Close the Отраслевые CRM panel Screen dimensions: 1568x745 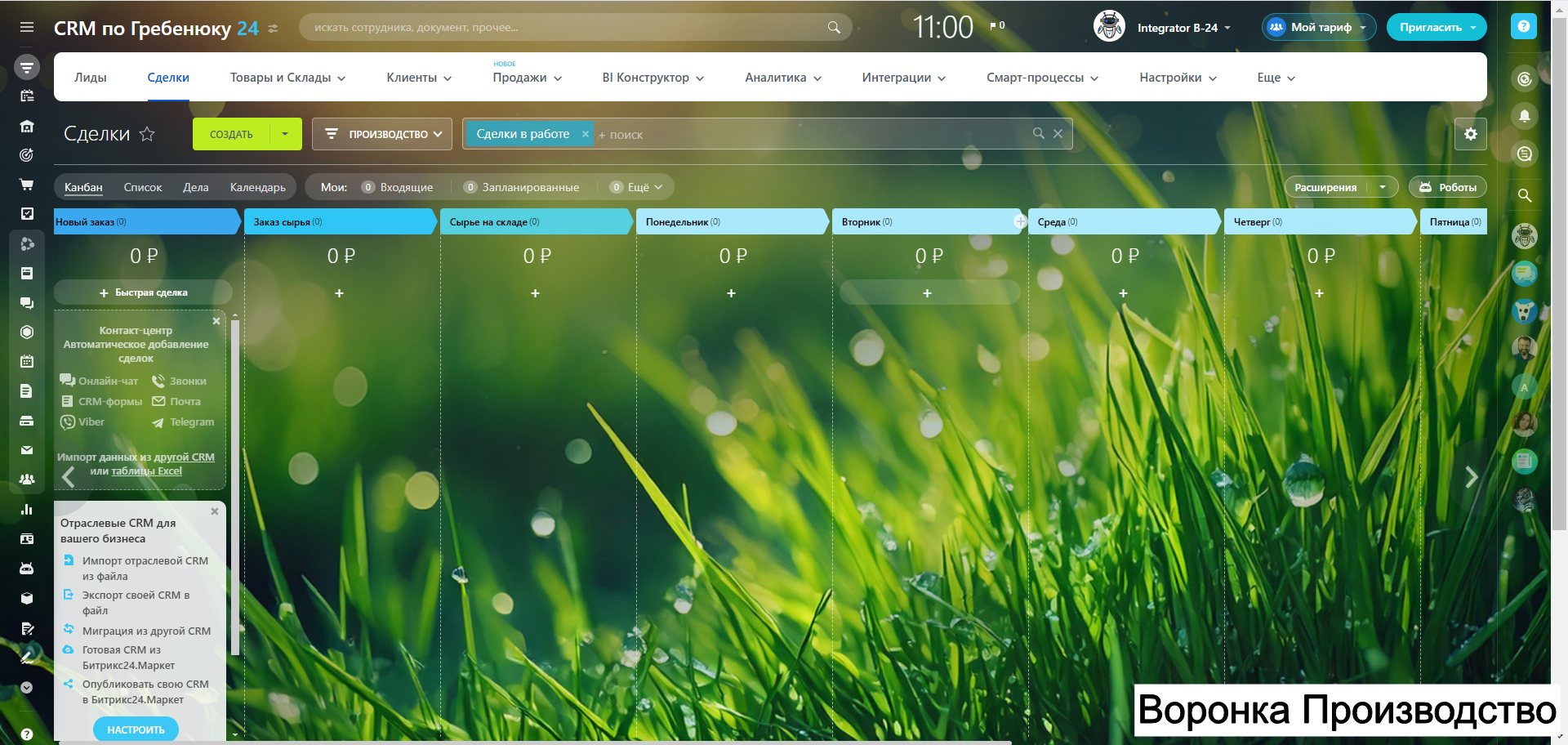[x=215, y=511]
